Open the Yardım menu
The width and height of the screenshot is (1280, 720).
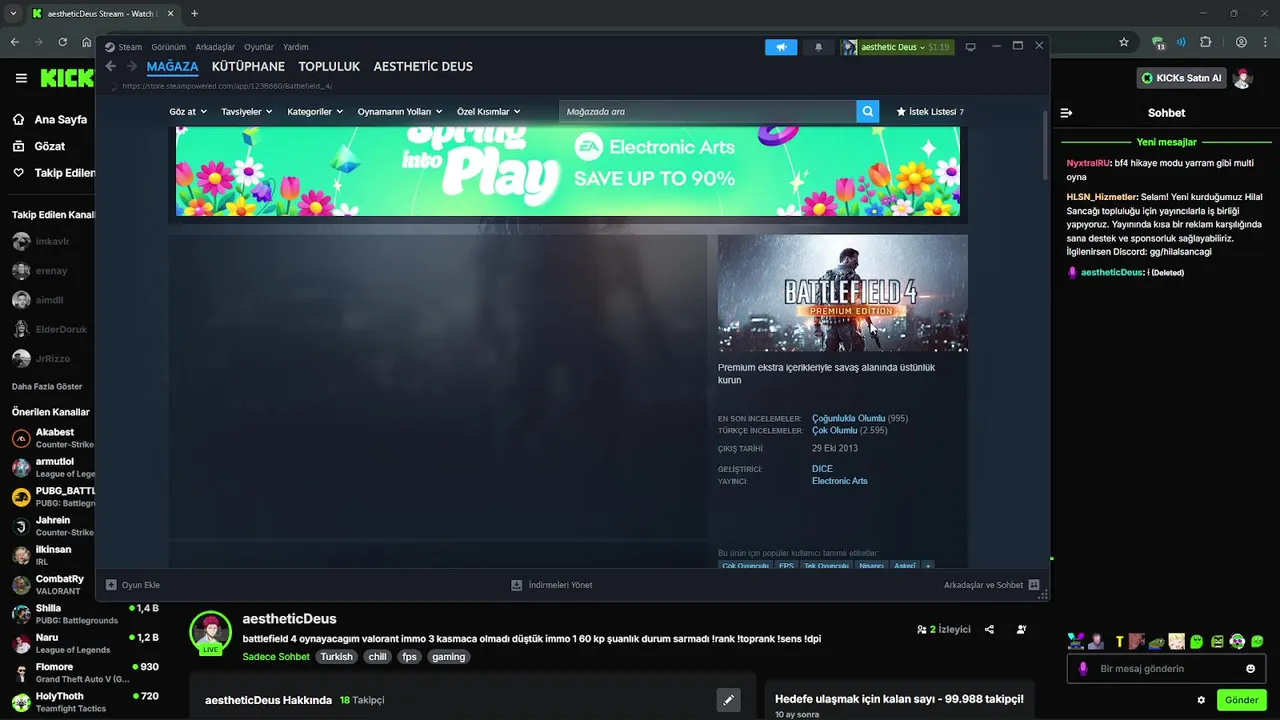tap(296, 47)
